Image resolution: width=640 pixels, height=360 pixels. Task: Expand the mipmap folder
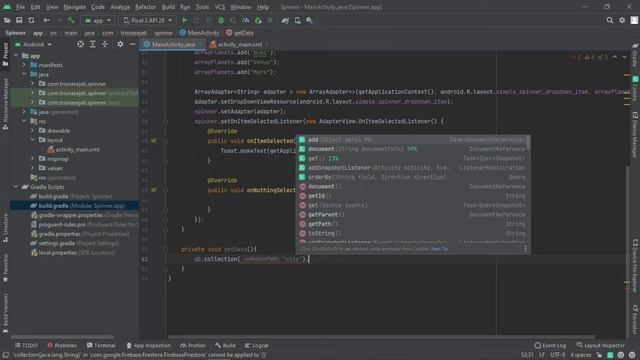(33, 158)
